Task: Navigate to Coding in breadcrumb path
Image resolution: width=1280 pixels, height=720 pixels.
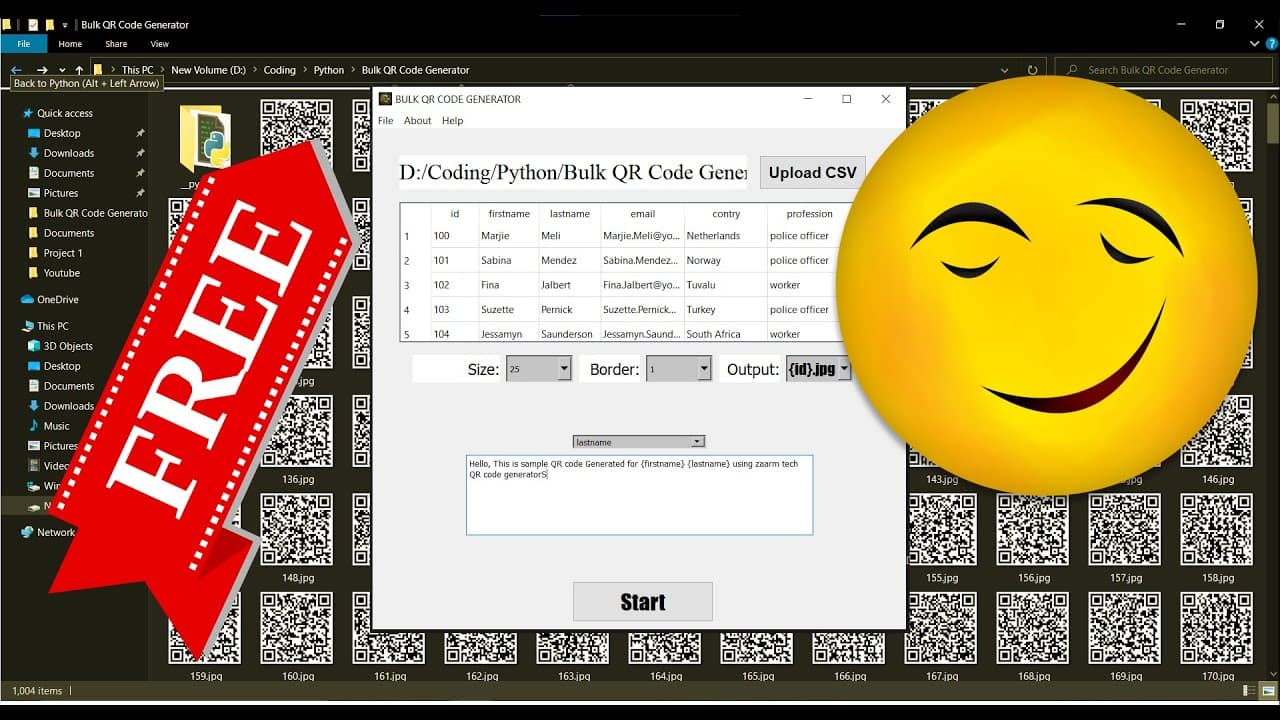Action: pyautogui.click(x=279, y=70)
